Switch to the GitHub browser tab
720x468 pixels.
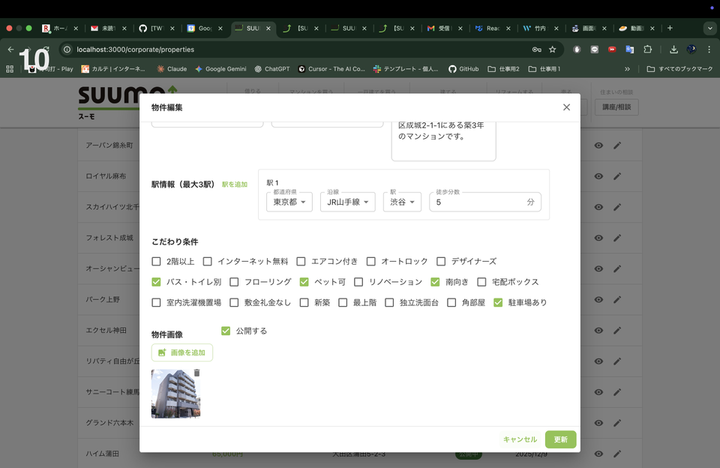[x=157, y=28]
